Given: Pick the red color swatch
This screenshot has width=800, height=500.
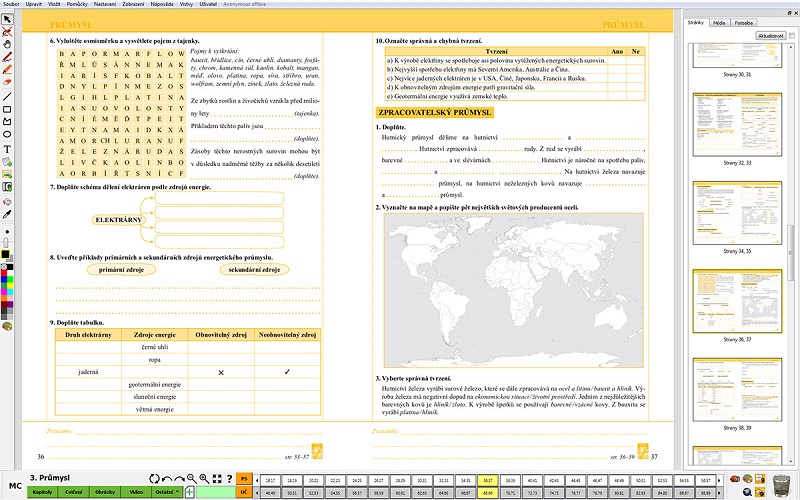Looking at the screenshot, I should click(4, 273).
